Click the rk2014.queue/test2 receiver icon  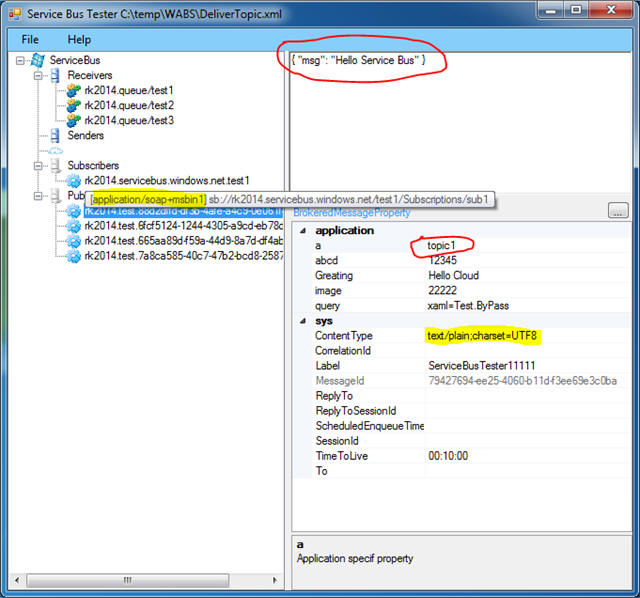[73, 105]
